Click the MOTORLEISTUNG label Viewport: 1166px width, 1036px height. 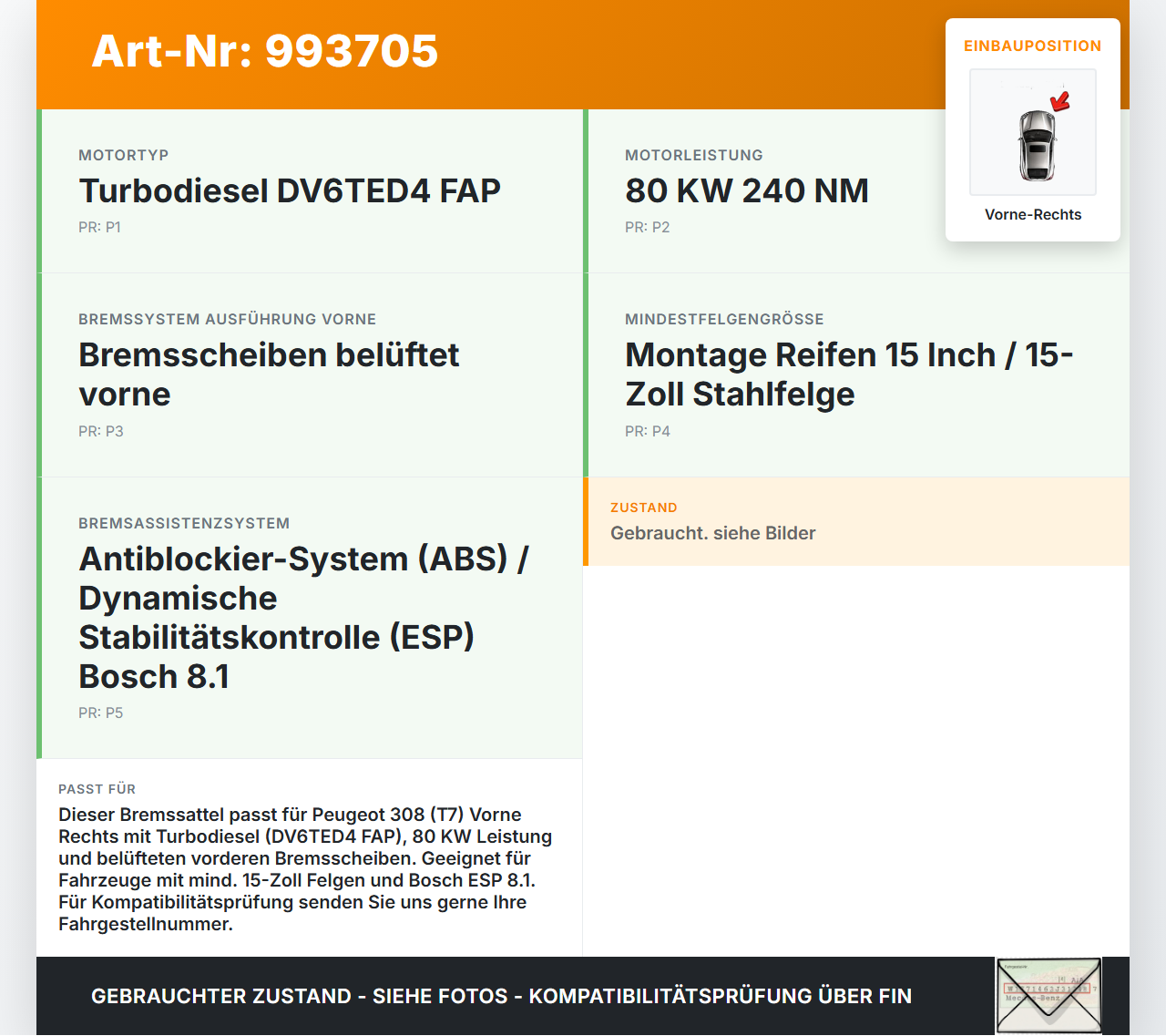pyautogui.click(x=694, y=155)
